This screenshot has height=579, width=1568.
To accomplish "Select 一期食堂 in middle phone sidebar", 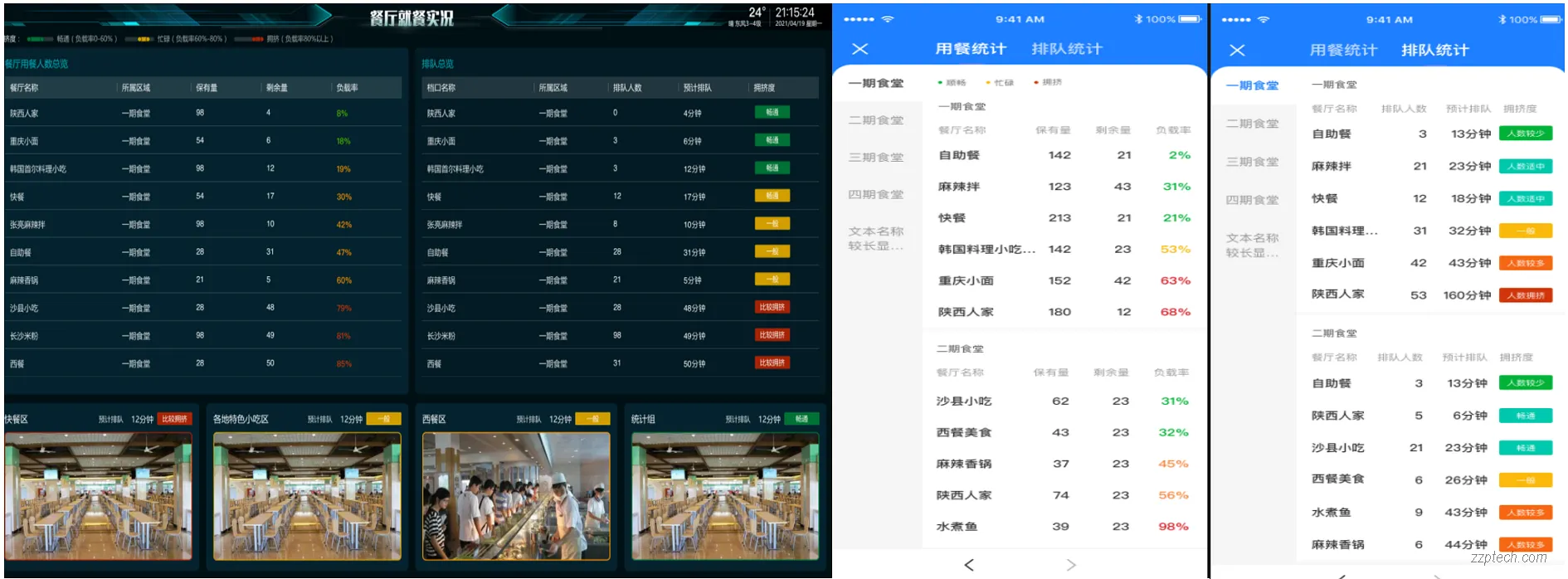I will 876,83.
